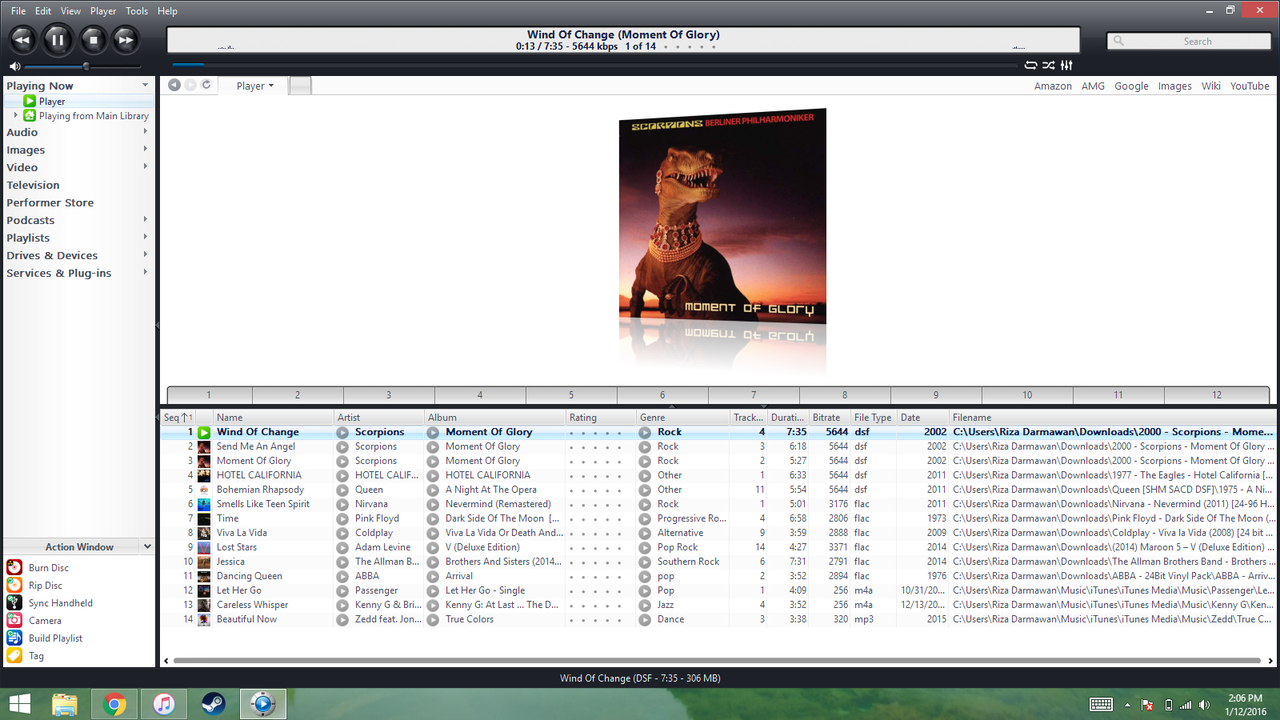The height and width of the screenshot is (720, 1280).
Task: Select Television in the sidebar
Action: click(x=33, y=185)
